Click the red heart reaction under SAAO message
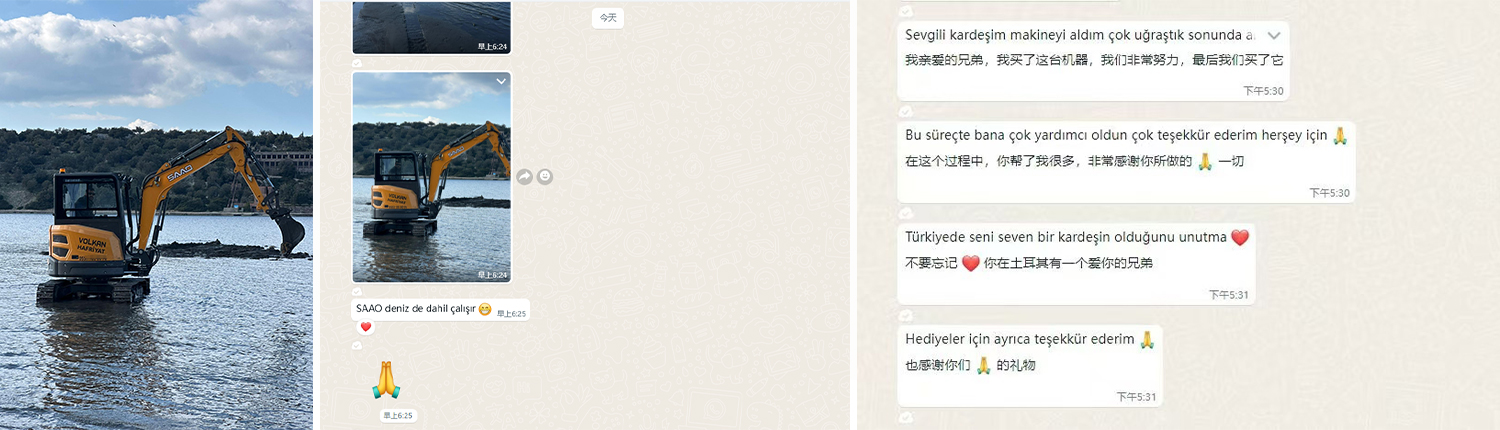 tap(365, 327)
